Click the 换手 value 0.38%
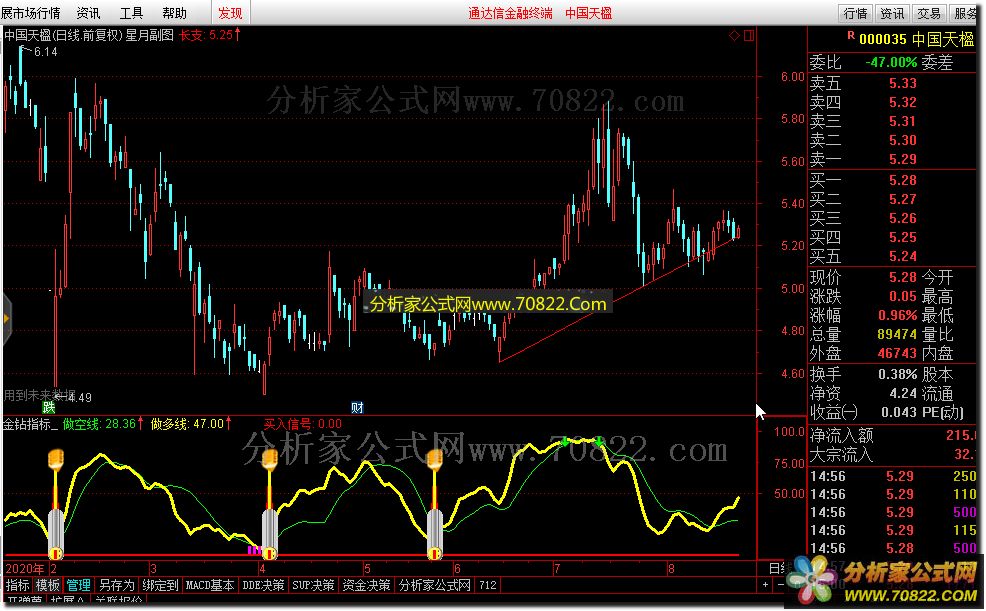This screenshot has width=986, height=611. pos(897,374)
